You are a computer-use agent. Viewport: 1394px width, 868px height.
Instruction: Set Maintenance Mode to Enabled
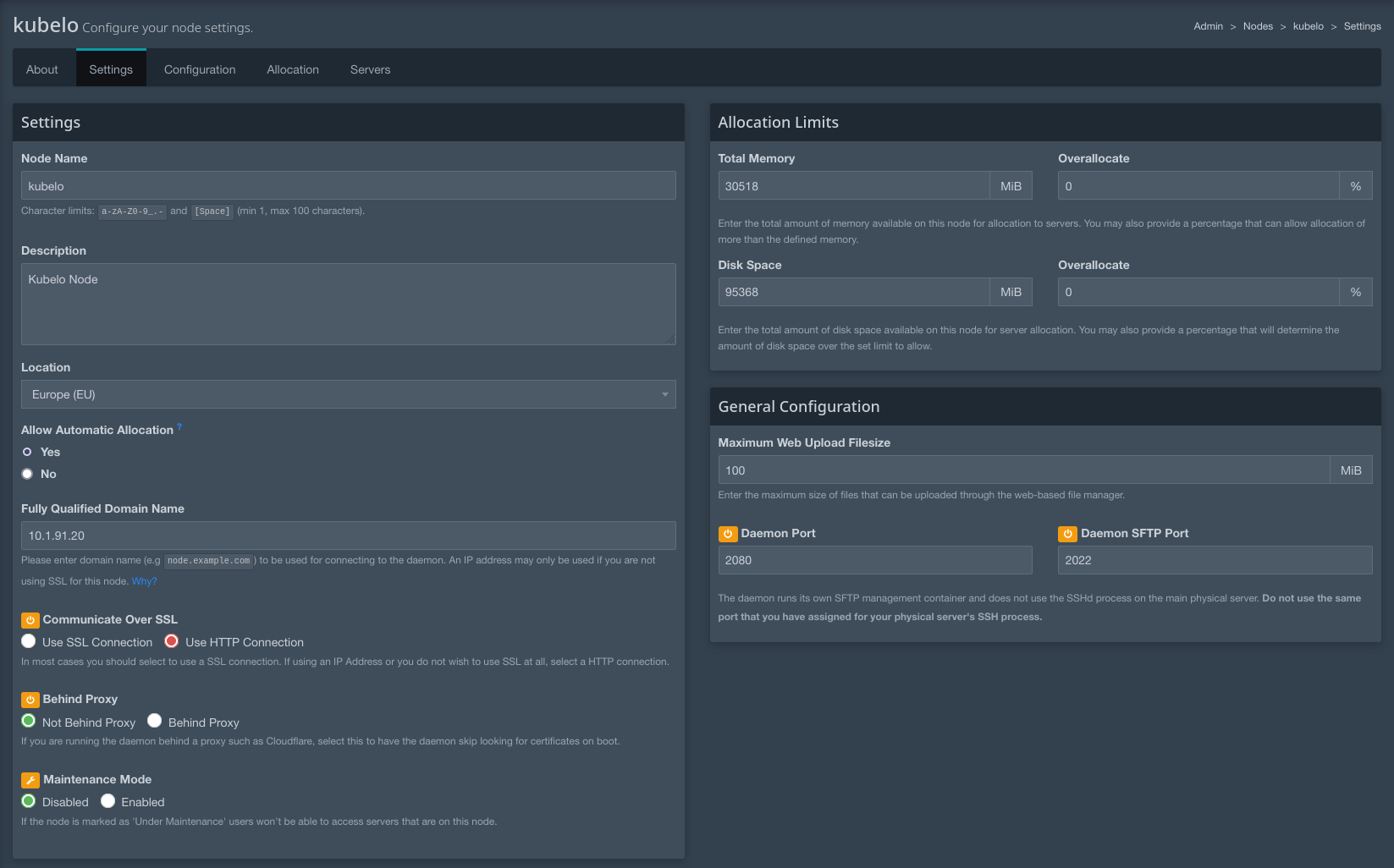click(x=107, y=801)
